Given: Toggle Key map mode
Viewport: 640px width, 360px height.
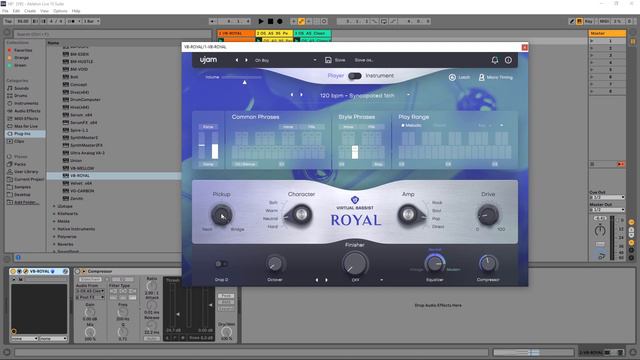Looking at the screenshot, I should point(589,21).
